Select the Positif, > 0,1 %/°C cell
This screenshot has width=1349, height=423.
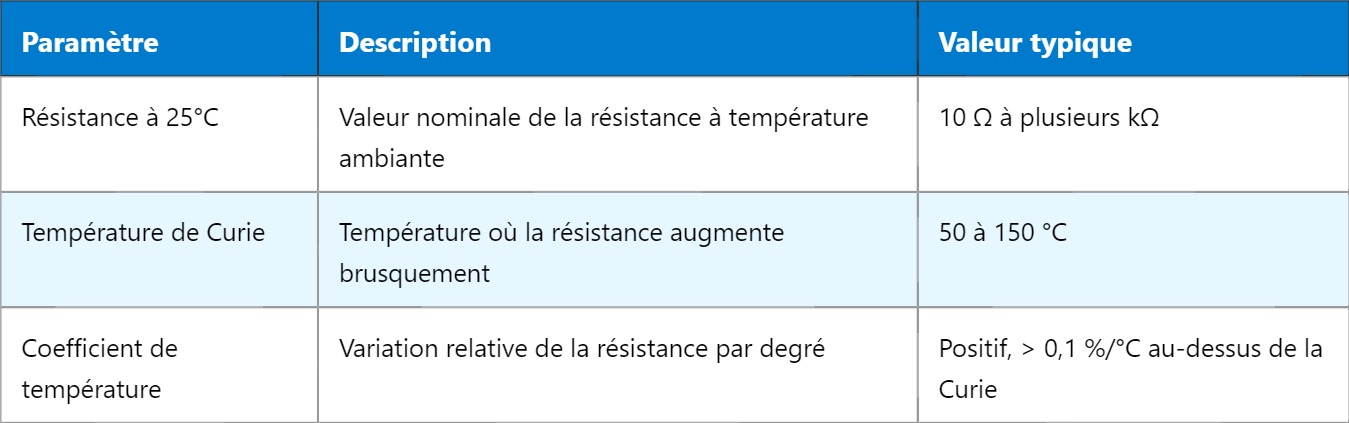point(1130,369)
